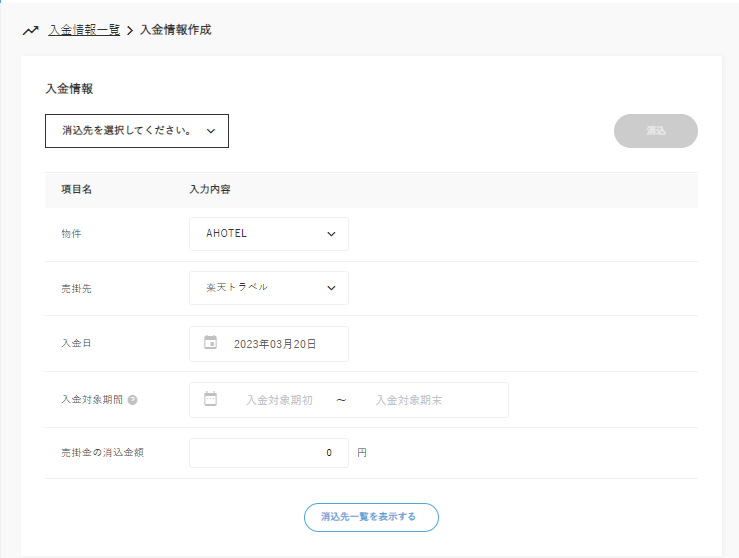Viewport: 739px width, 558px height.
Task: Click the chevron arrow in 楽天トラベル dropdown
Action: tap(331, 288)
